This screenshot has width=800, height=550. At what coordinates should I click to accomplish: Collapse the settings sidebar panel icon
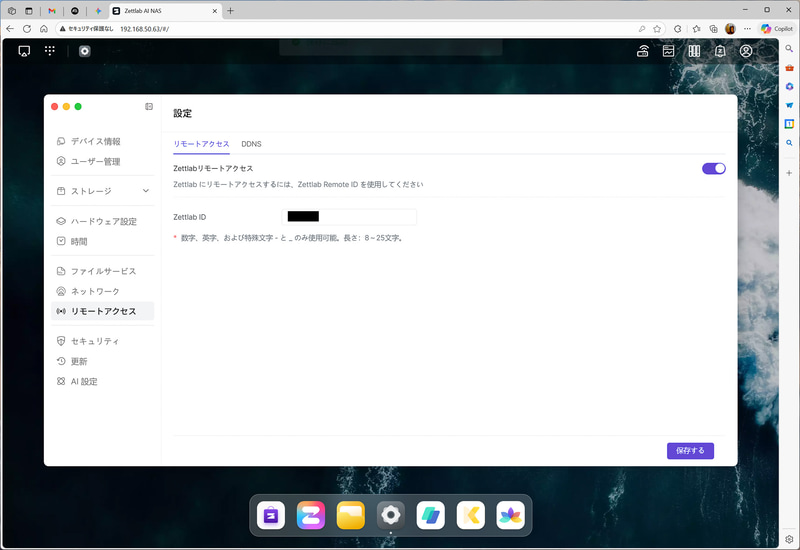click(x=149, y=107)
